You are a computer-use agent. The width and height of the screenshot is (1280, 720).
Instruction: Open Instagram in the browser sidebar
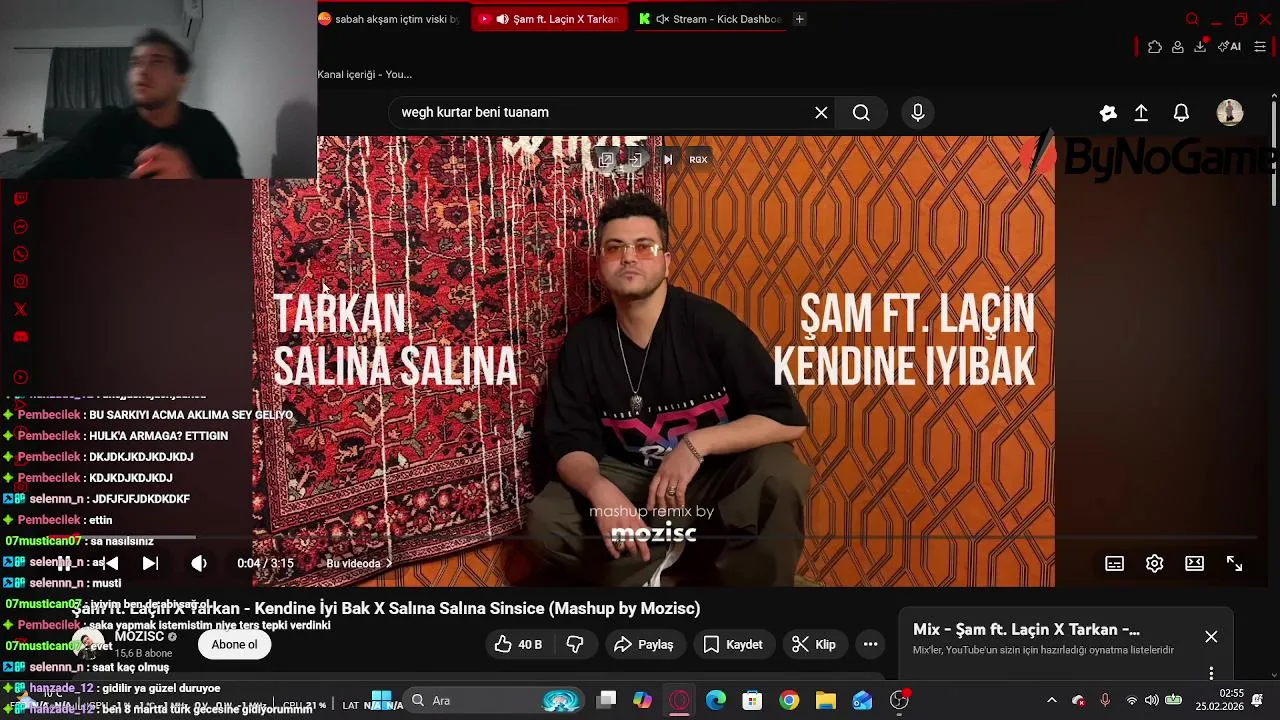click(21, 282)
